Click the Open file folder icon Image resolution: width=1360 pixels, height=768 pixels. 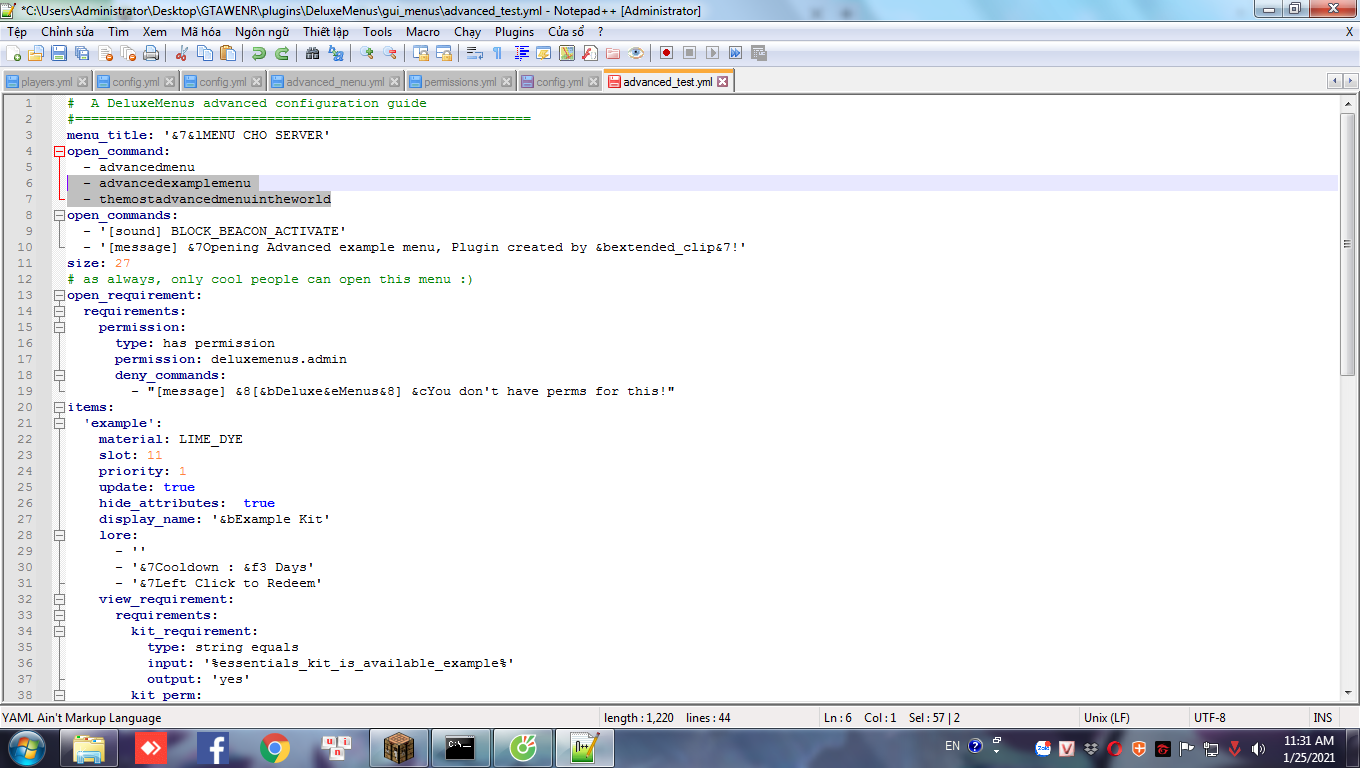(x=36, y=53)
